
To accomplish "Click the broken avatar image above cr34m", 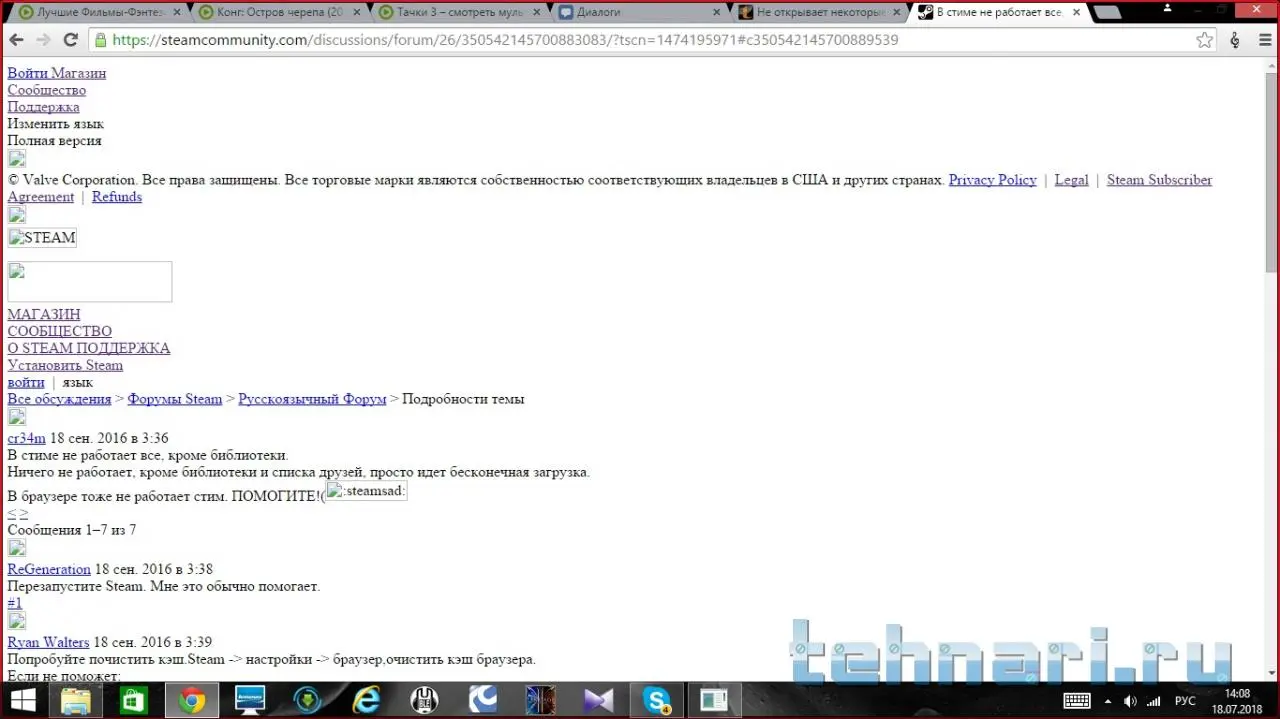I will pyautogui.click(x=17, y=418).
